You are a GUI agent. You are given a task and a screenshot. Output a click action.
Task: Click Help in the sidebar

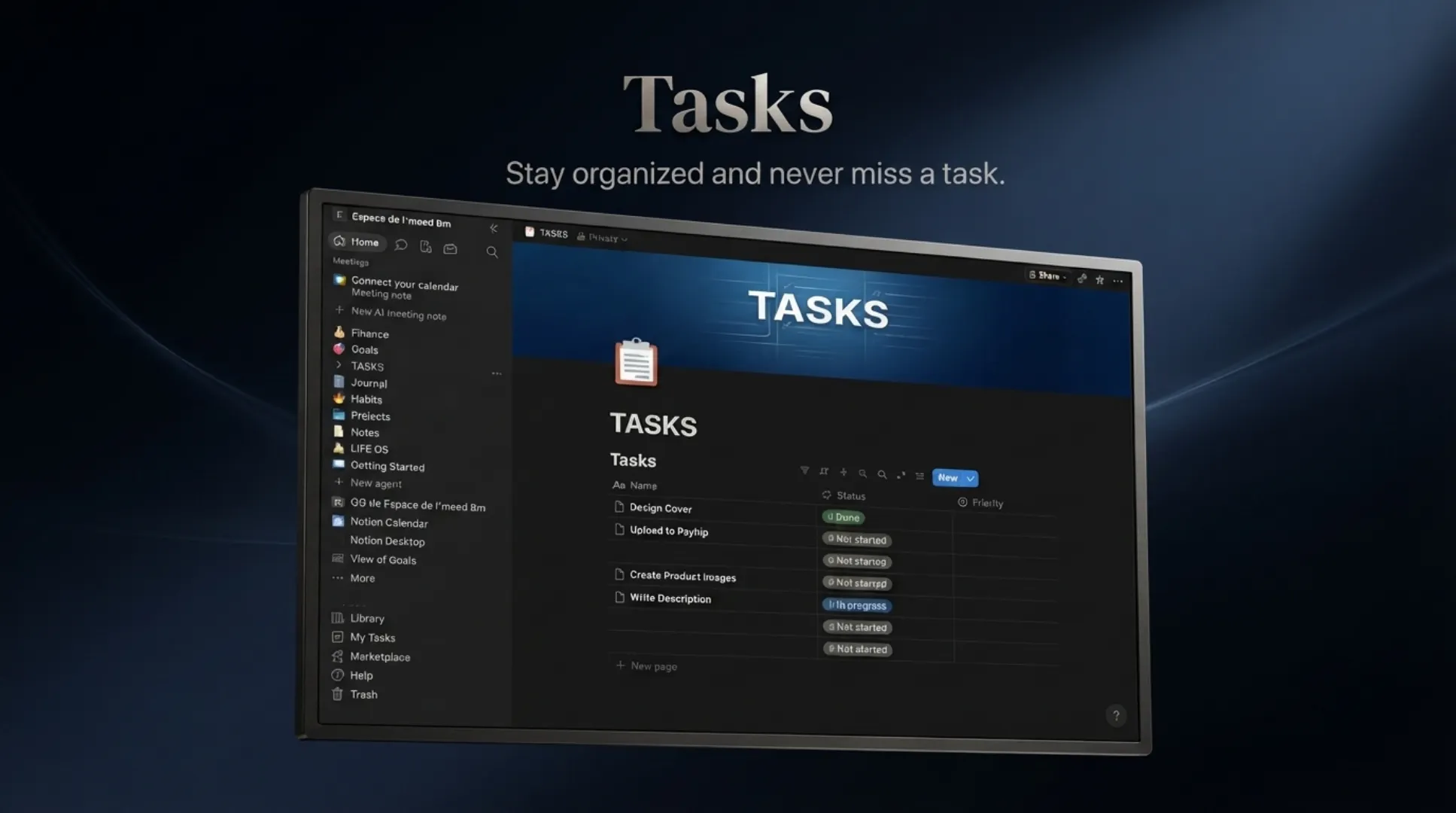point(361,675)
